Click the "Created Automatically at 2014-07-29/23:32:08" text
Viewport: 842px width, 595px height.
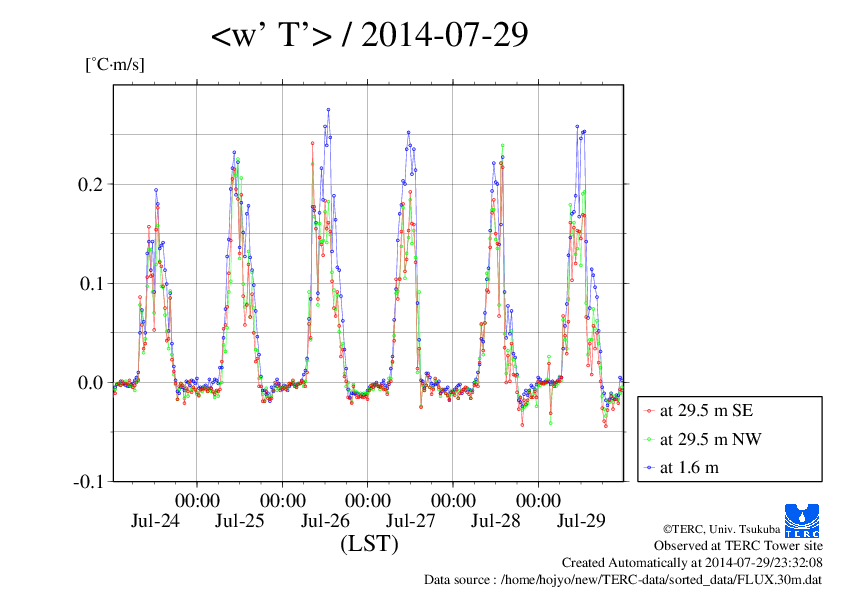coord(692,563)
